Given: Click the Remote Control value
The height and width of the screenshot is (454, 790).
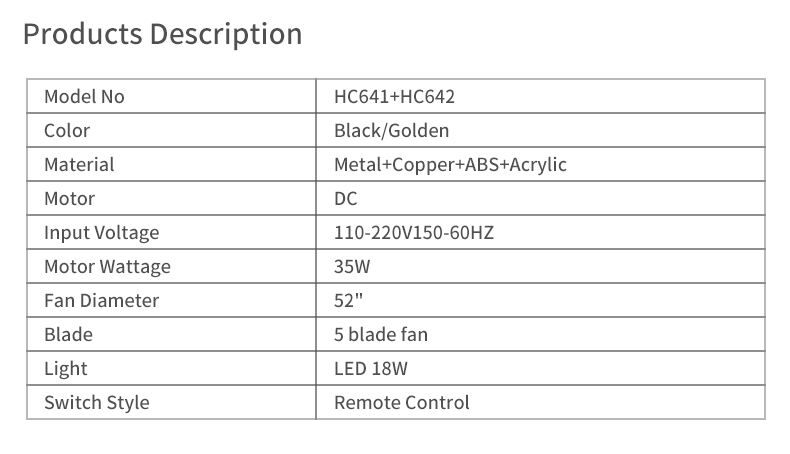Looking at the screenshot, I should point(402,403).
